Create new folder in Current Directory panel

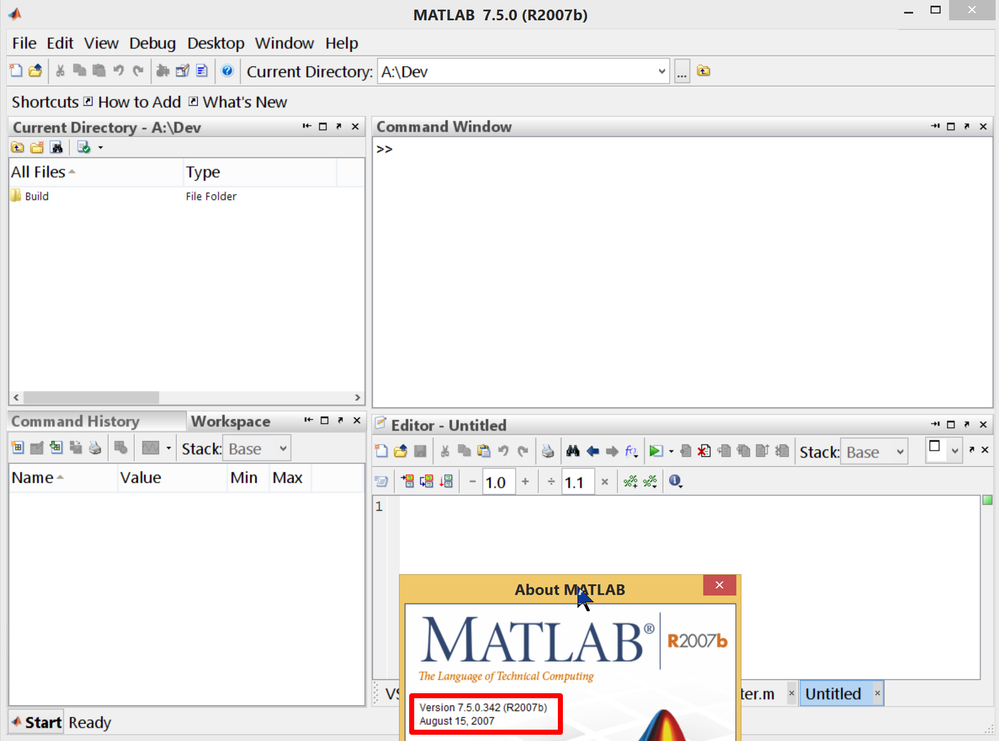pyautogui.click(x=37, y=148)
